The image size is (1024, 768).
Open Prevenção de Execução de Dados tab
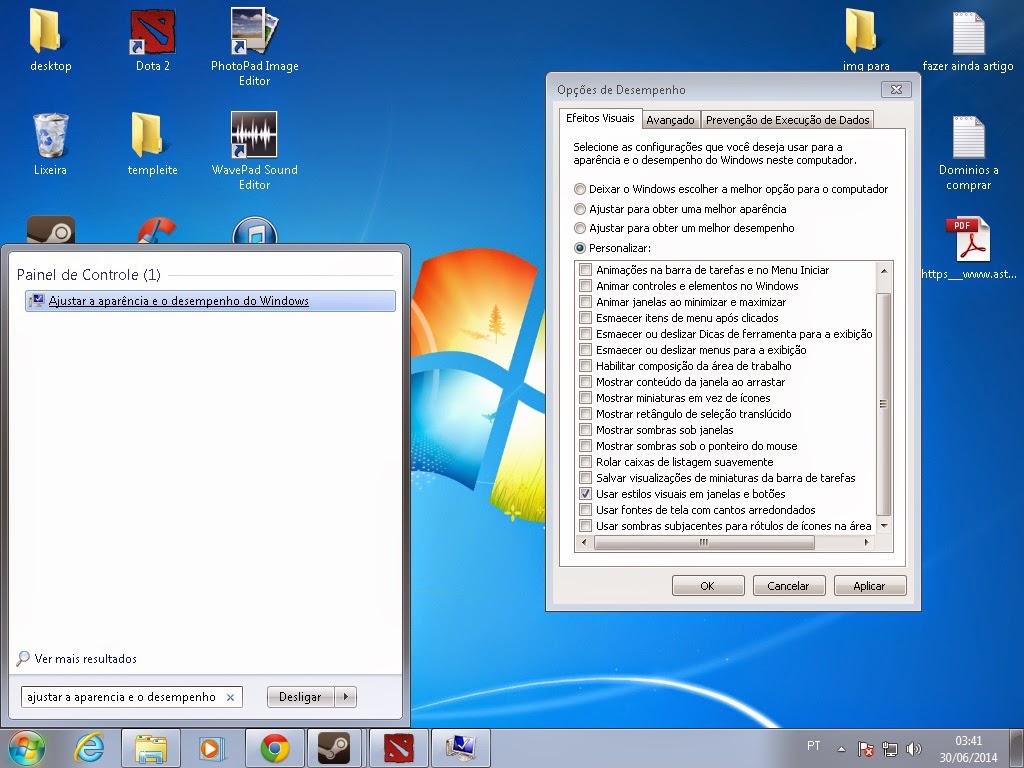tap(787, 120)
